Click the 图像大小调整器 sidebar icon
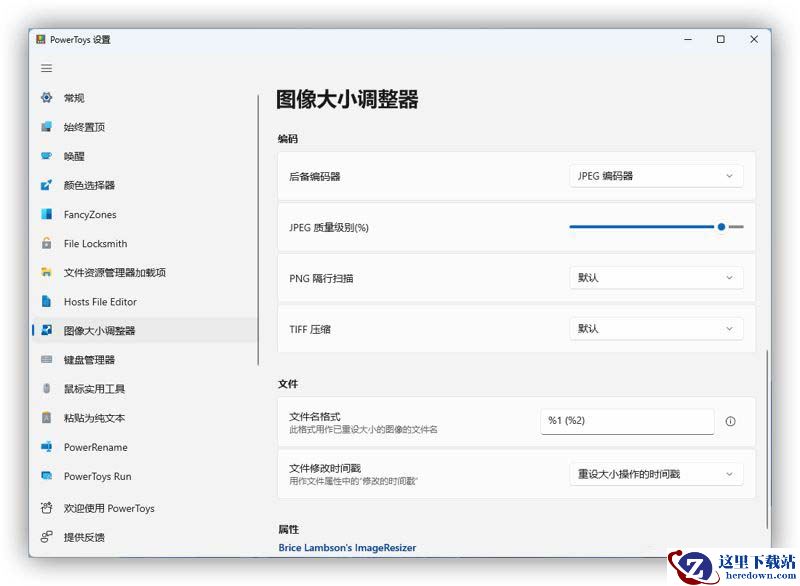This screenshot has width=800, height=586. coord(46,330)
